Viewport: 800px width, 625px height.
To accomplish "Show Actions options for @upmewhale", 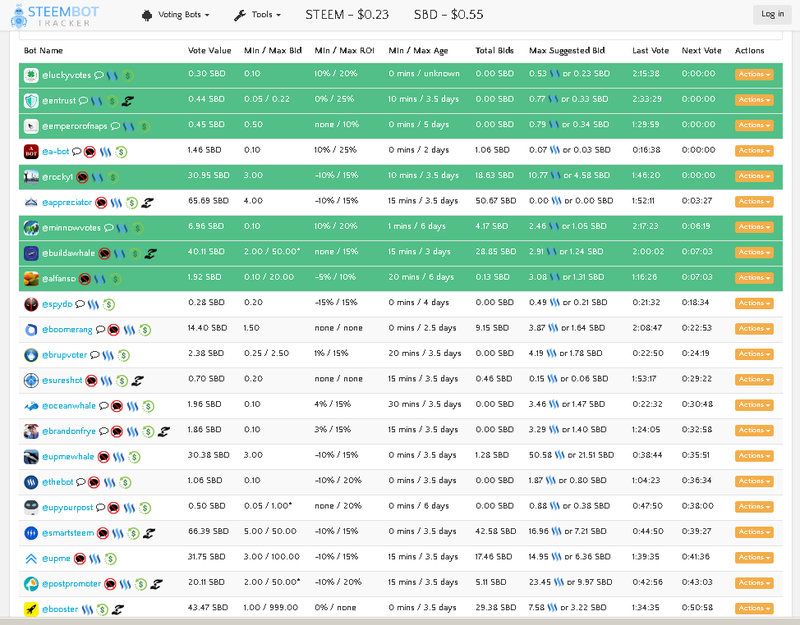I will point(754,456).
